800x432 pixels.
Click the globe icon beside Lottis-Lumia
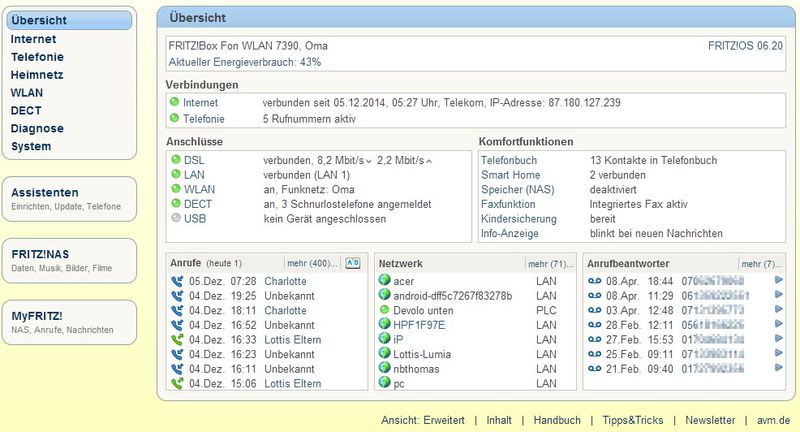384,353
